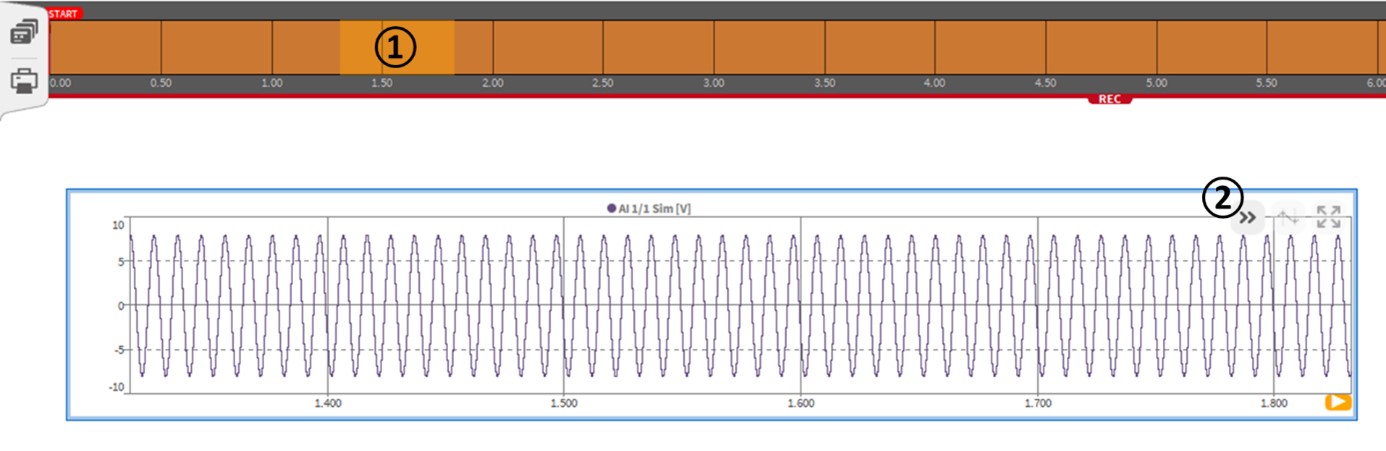
Task: Click the 1.700 label on graph time axis
Action: pos(1038,403)
